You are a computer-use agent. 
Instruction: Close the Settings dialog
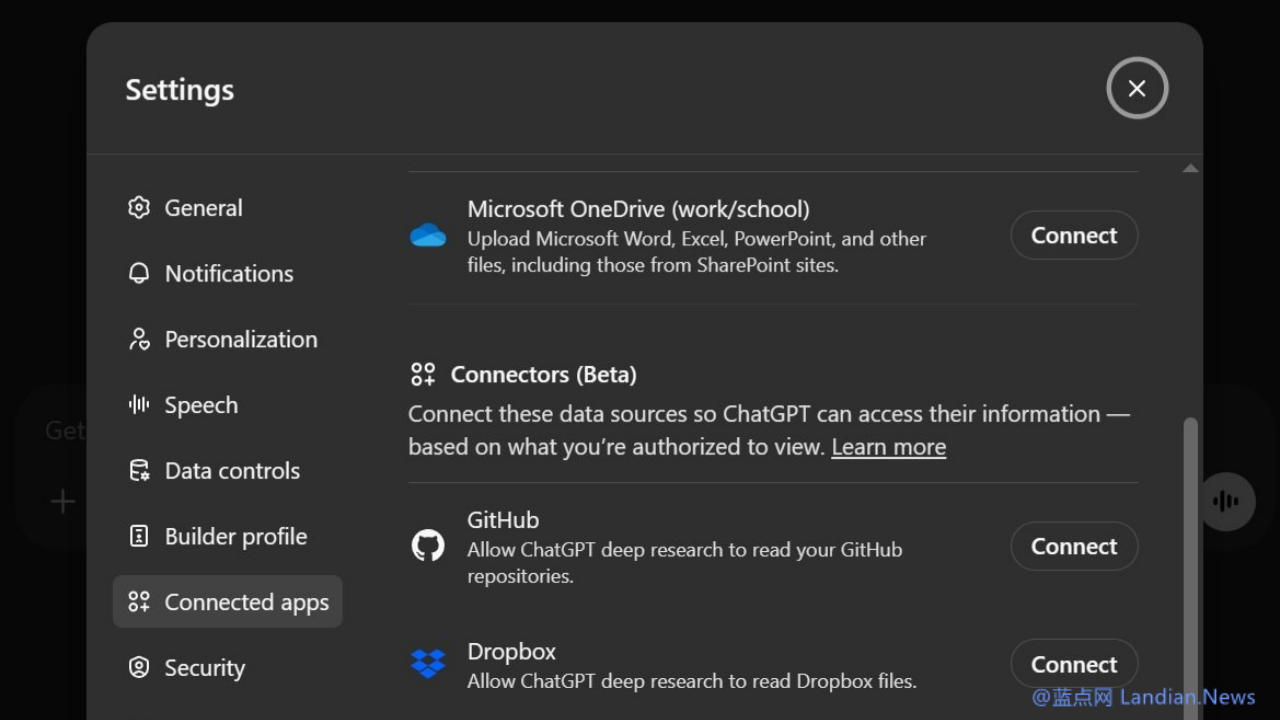point(1137,88)
